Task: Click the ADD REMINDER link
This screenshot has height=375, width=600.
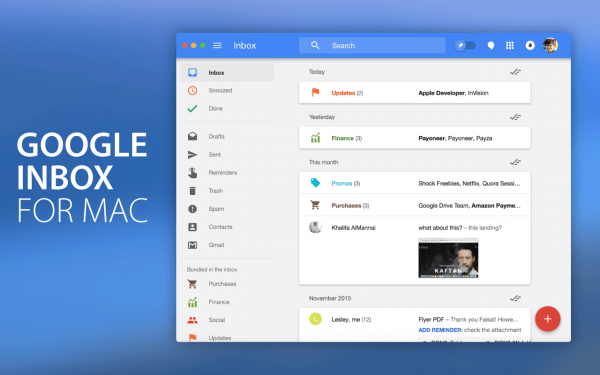Action: tap(440, 330)
